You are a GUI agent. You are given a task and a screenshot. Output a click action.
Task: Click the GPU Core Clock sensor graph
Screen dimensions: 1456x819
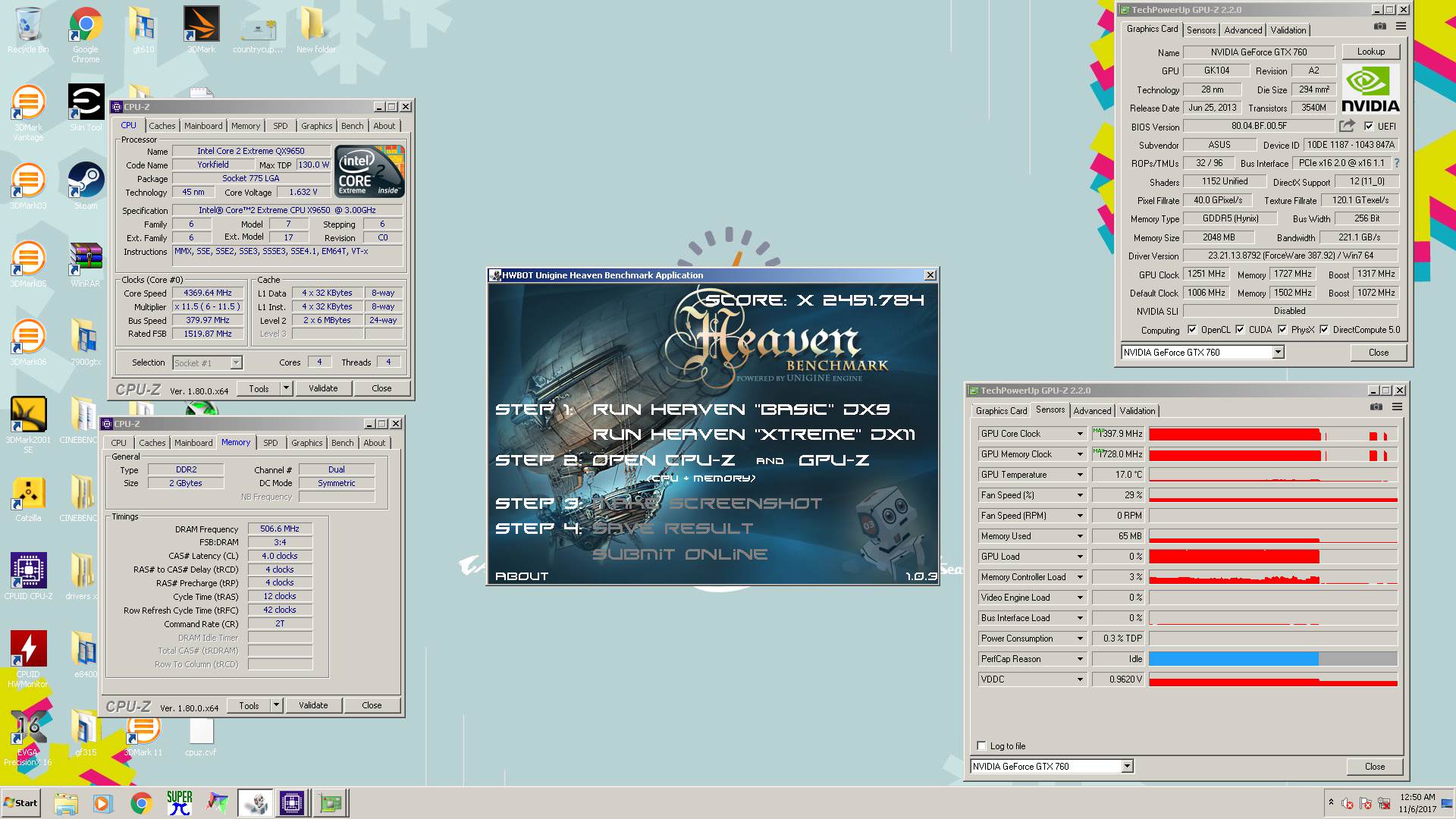point(1272,434)
